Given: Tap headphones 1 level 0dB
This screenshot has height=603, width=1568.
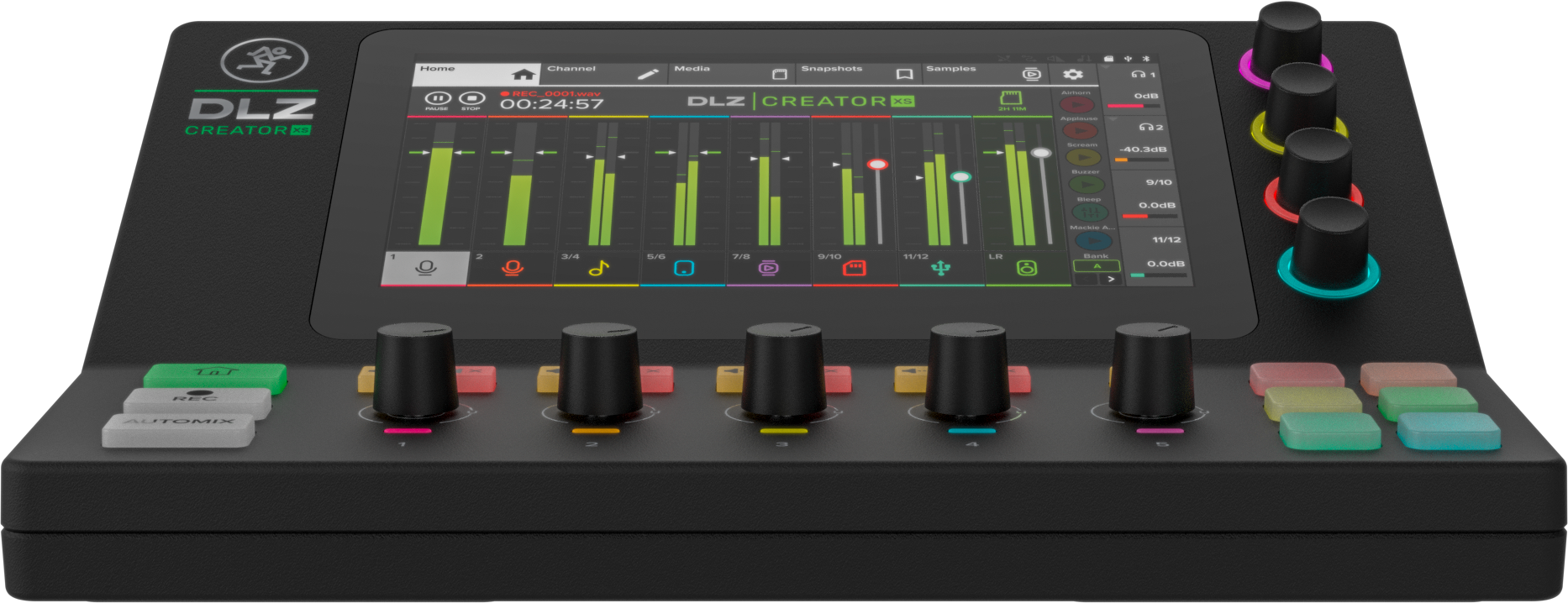Looking at the screenshot, I should (1146, 96).
